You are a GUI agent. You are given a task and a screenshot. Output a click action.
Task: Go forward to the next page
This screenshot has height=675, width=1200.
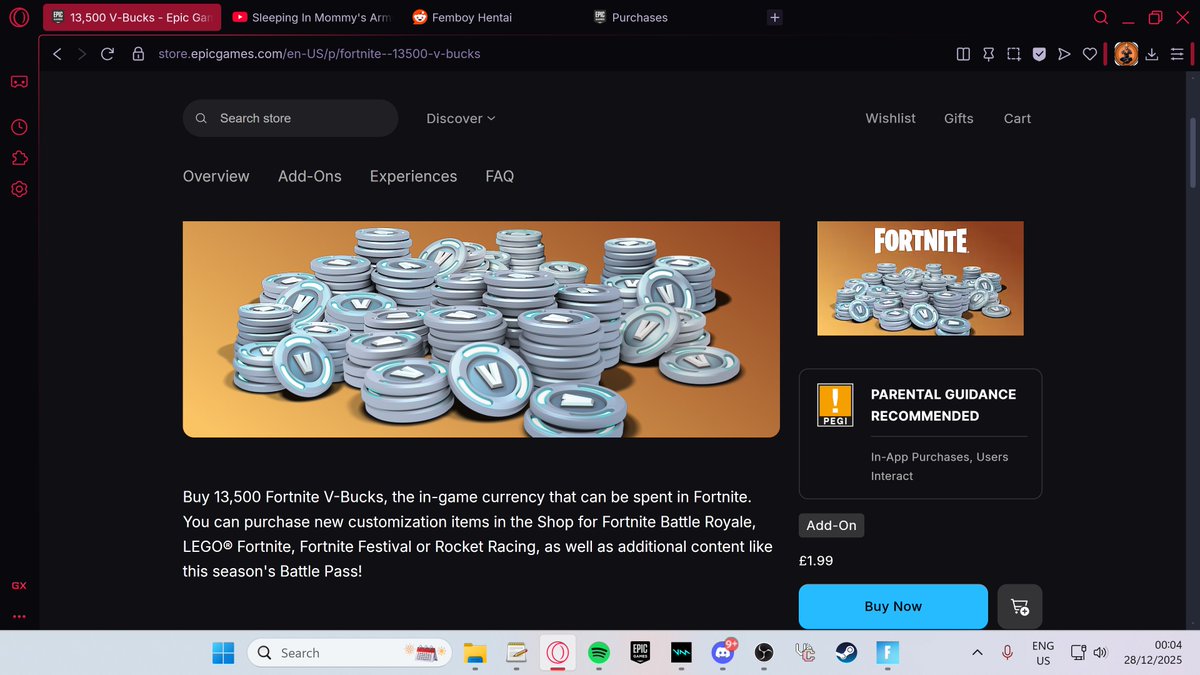82,54
